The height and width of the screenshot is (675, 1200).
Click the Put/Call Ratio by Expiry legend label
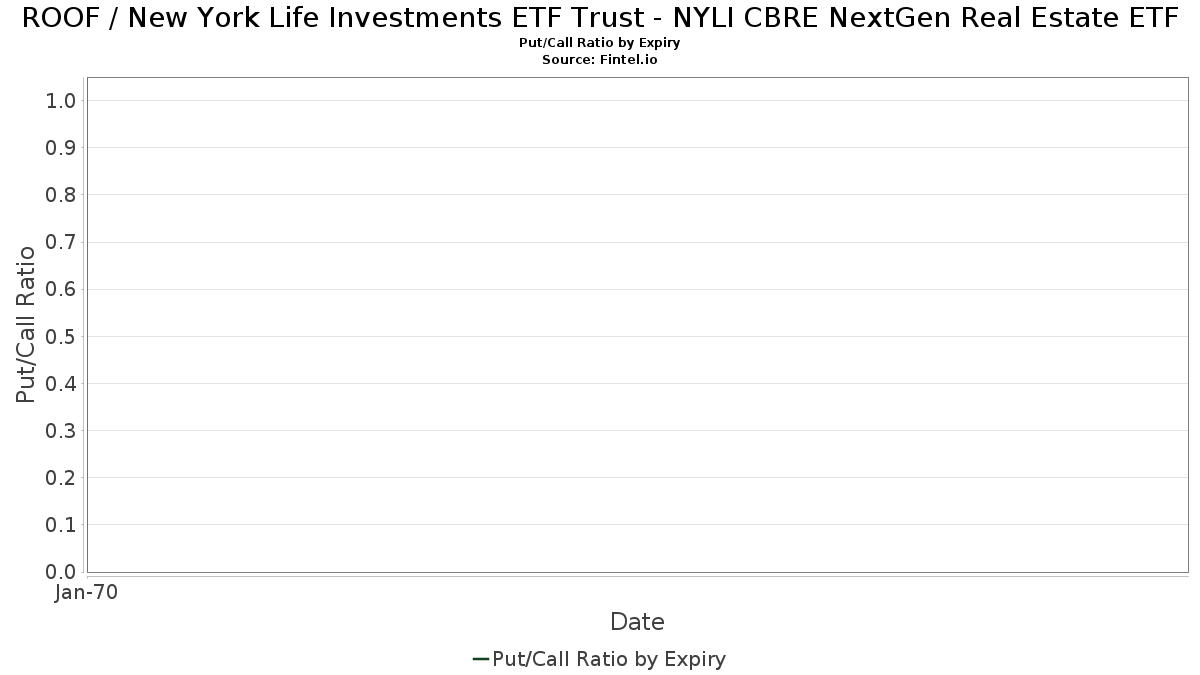click(x=609, y=659)
